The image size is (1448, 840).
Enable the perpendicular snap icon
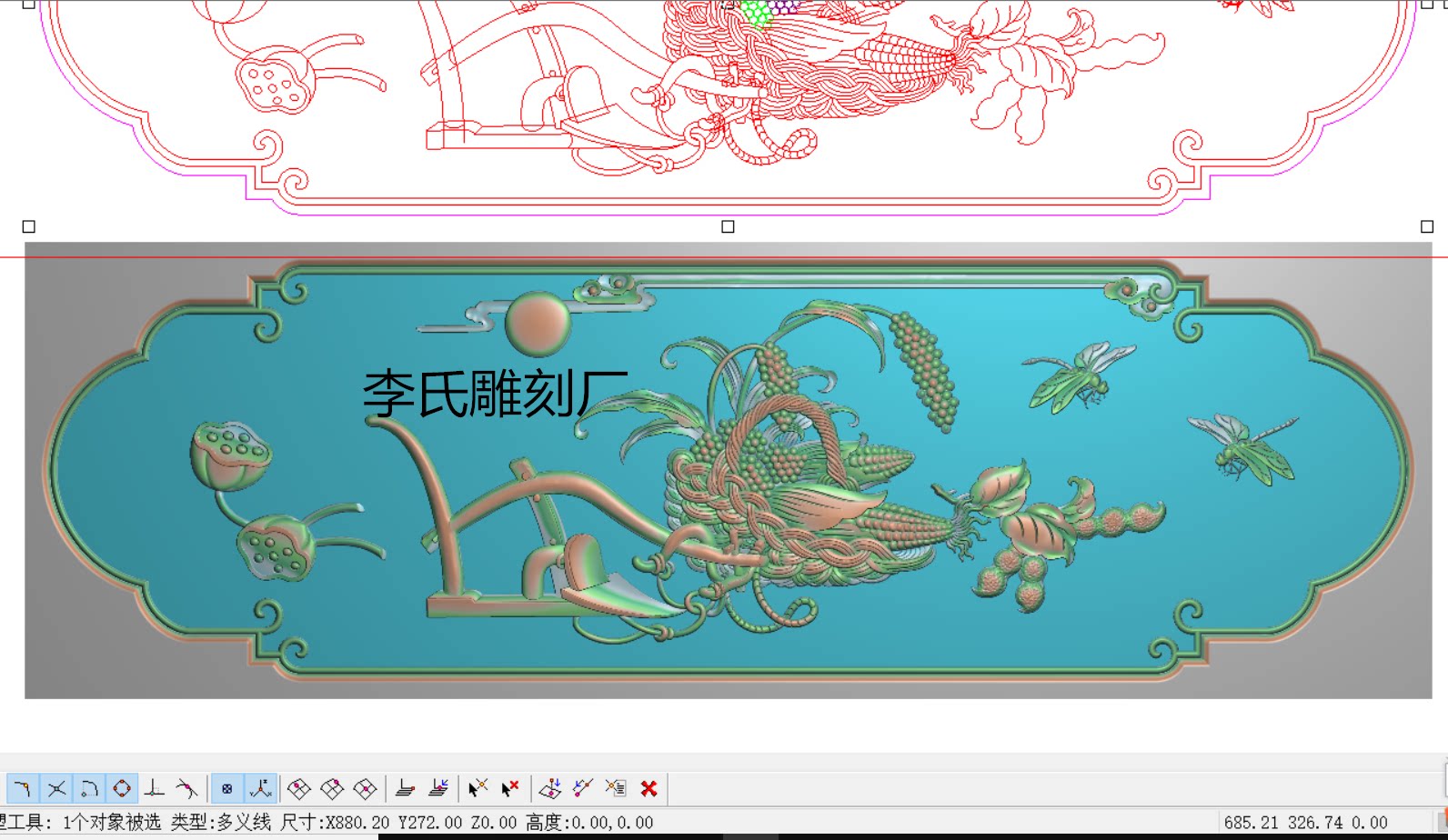click(x=155, y=788)
